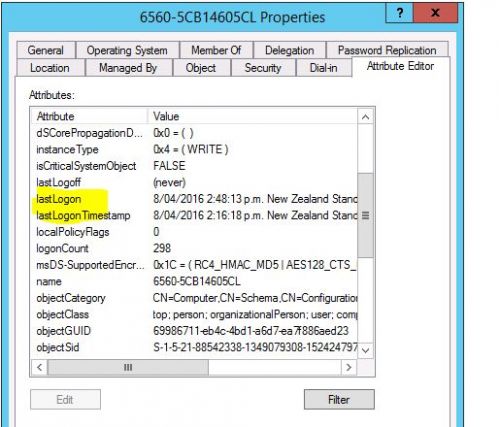Click the horizontal scroll left arrow

coord(40,367)
